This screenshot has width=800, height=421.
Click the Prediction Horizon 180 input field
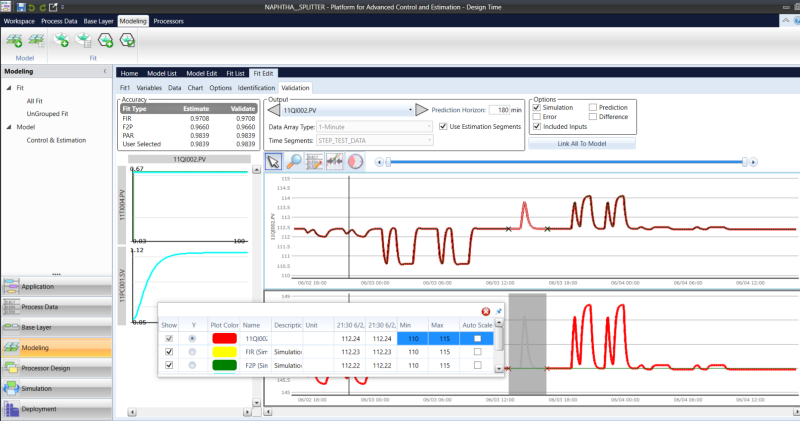[x=499, y=110]
